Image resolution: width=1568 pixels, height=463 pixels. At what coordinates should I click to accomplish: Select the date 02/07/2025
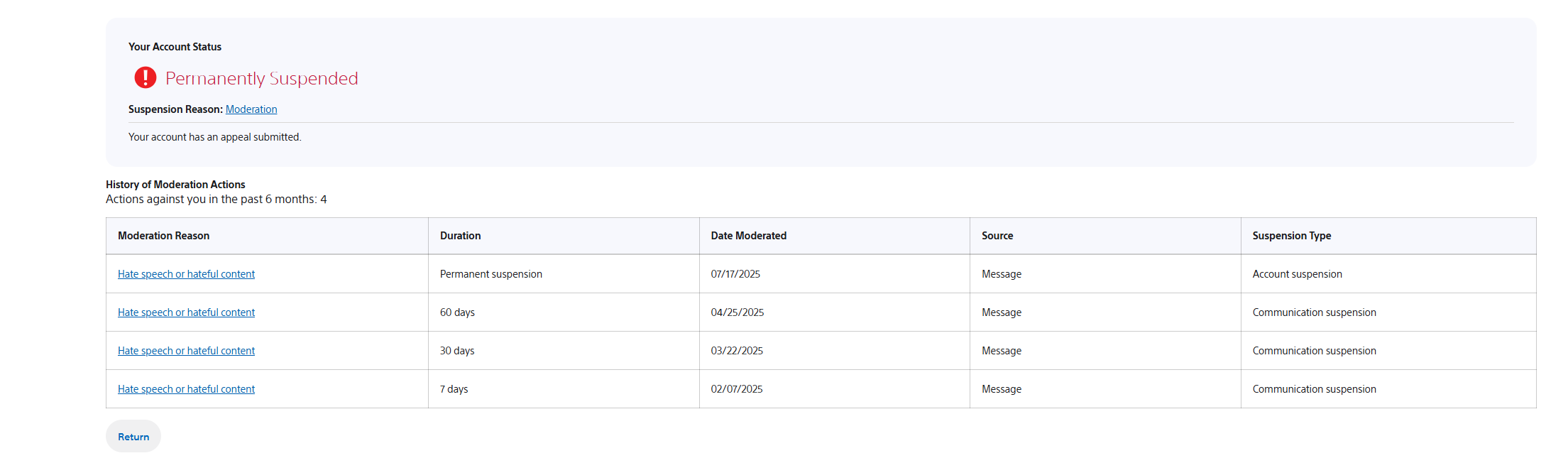[x=737, y=389]
